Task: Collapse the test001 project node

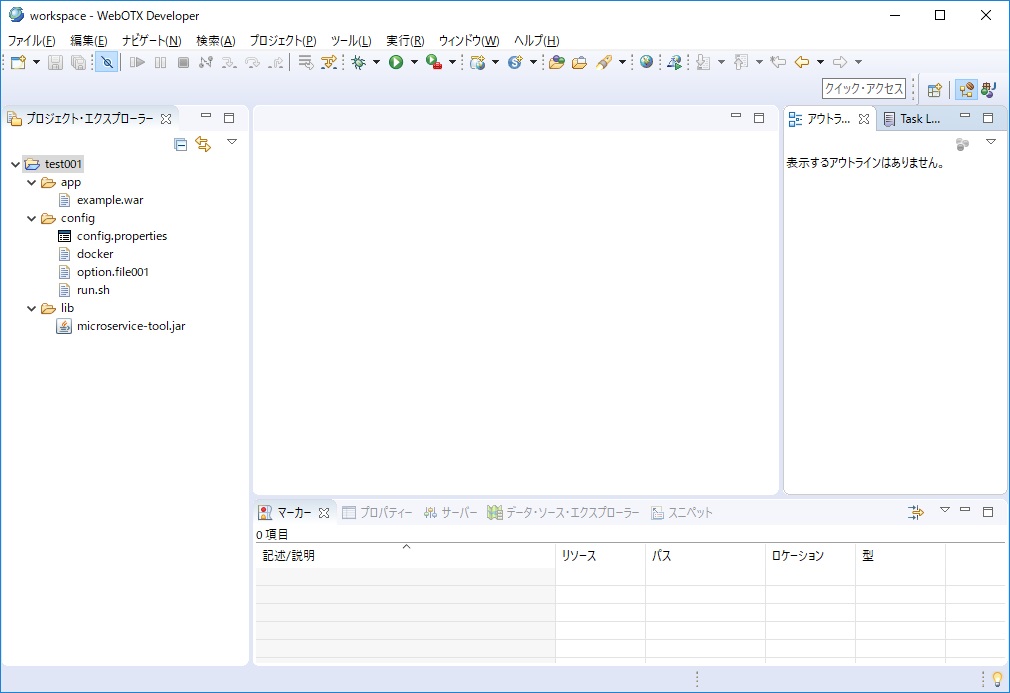Action: (x=15, y=164)
